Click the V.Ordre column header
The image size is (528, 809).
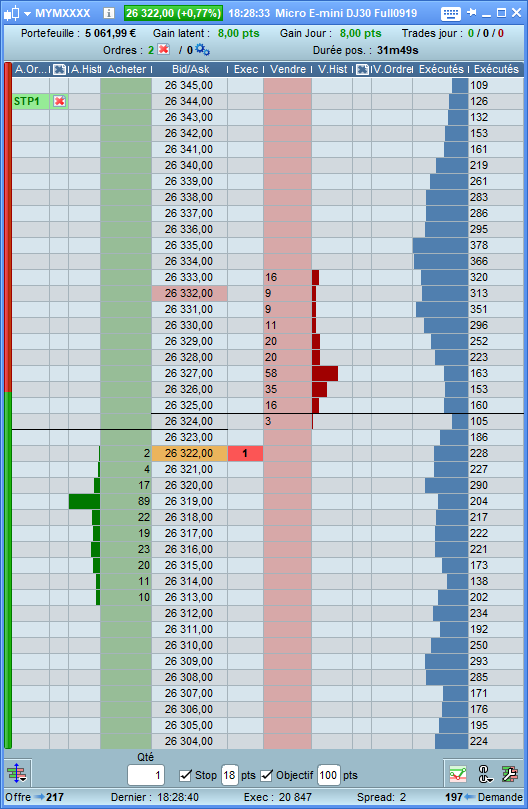point(392,69)
